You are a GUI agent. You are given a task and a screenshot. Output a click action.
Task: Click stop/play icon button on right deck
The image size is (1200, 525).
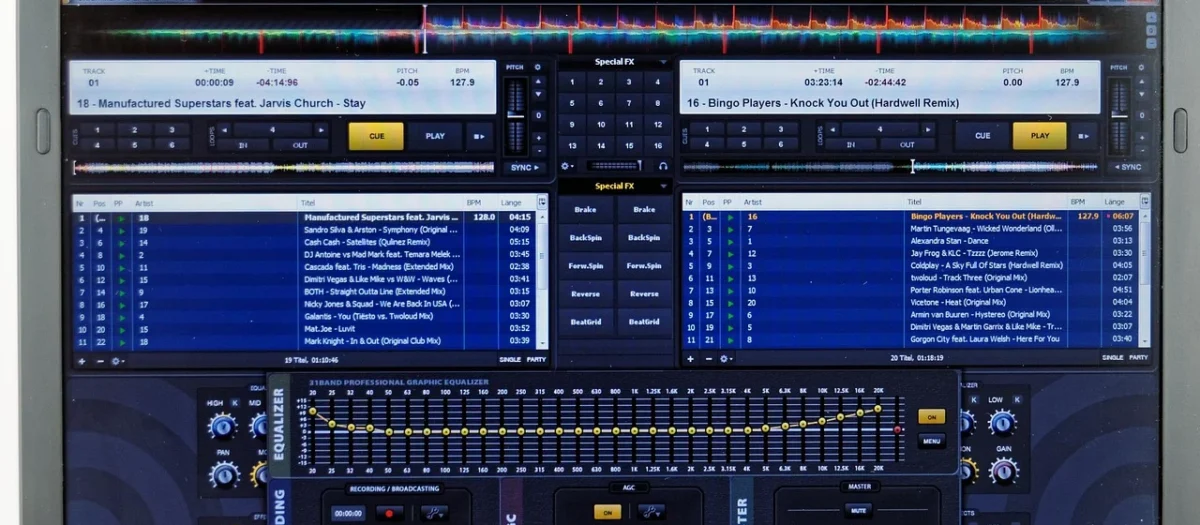point(1085,136)
